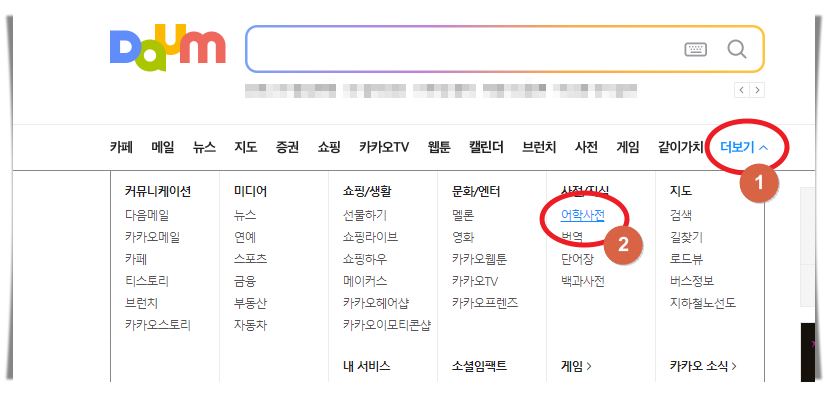Open 티스토리 link
Screen dimensions: 828x395
click(147, 281)
